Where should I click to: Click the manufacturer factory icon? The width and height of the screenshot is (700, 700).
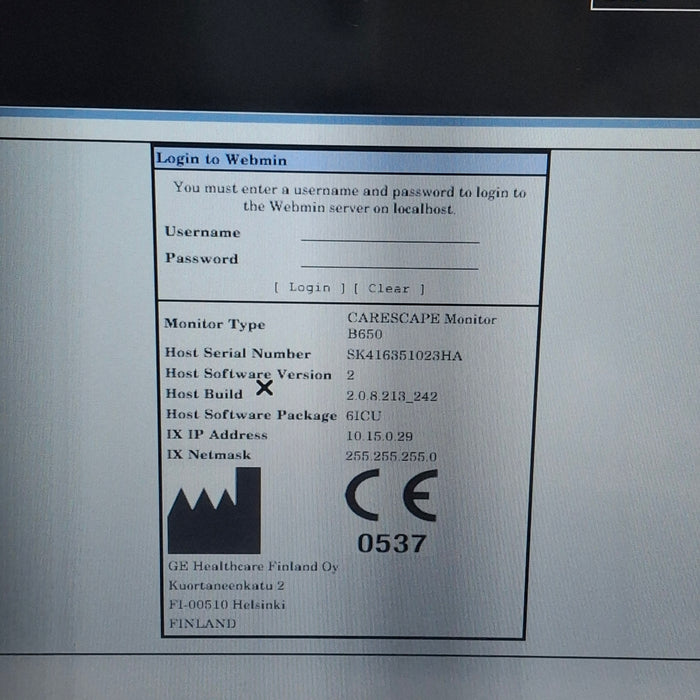click(214, 510)
